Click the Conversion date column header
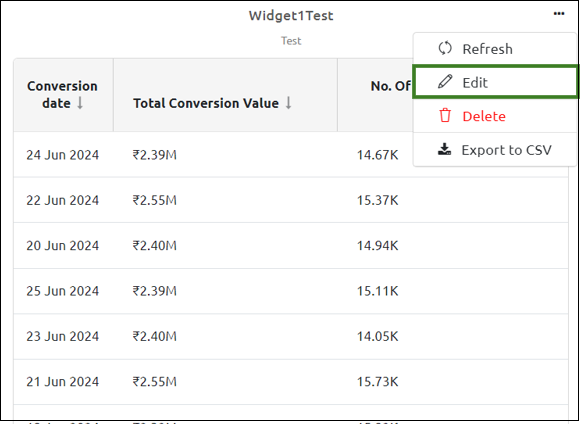 pyautogui.click(x=63, y=95)
